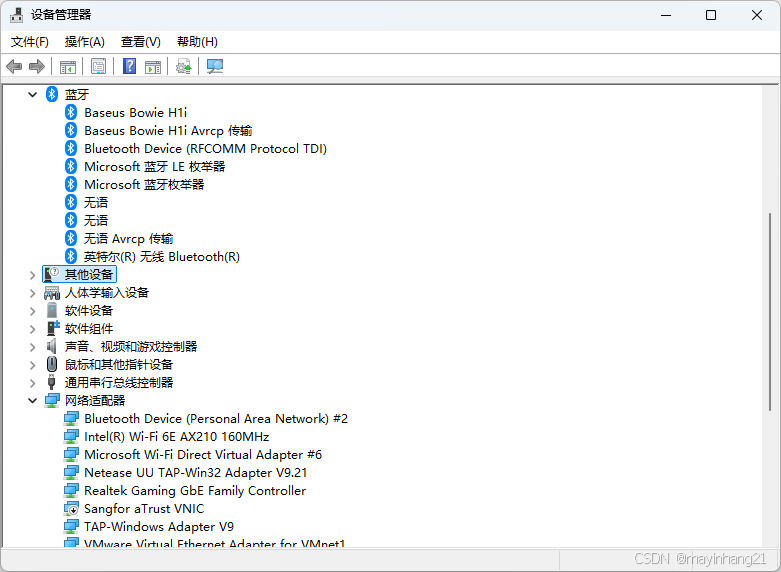Go forward using the right arrow toolbar icon
The image size is (781, 572).
(37, 66)
